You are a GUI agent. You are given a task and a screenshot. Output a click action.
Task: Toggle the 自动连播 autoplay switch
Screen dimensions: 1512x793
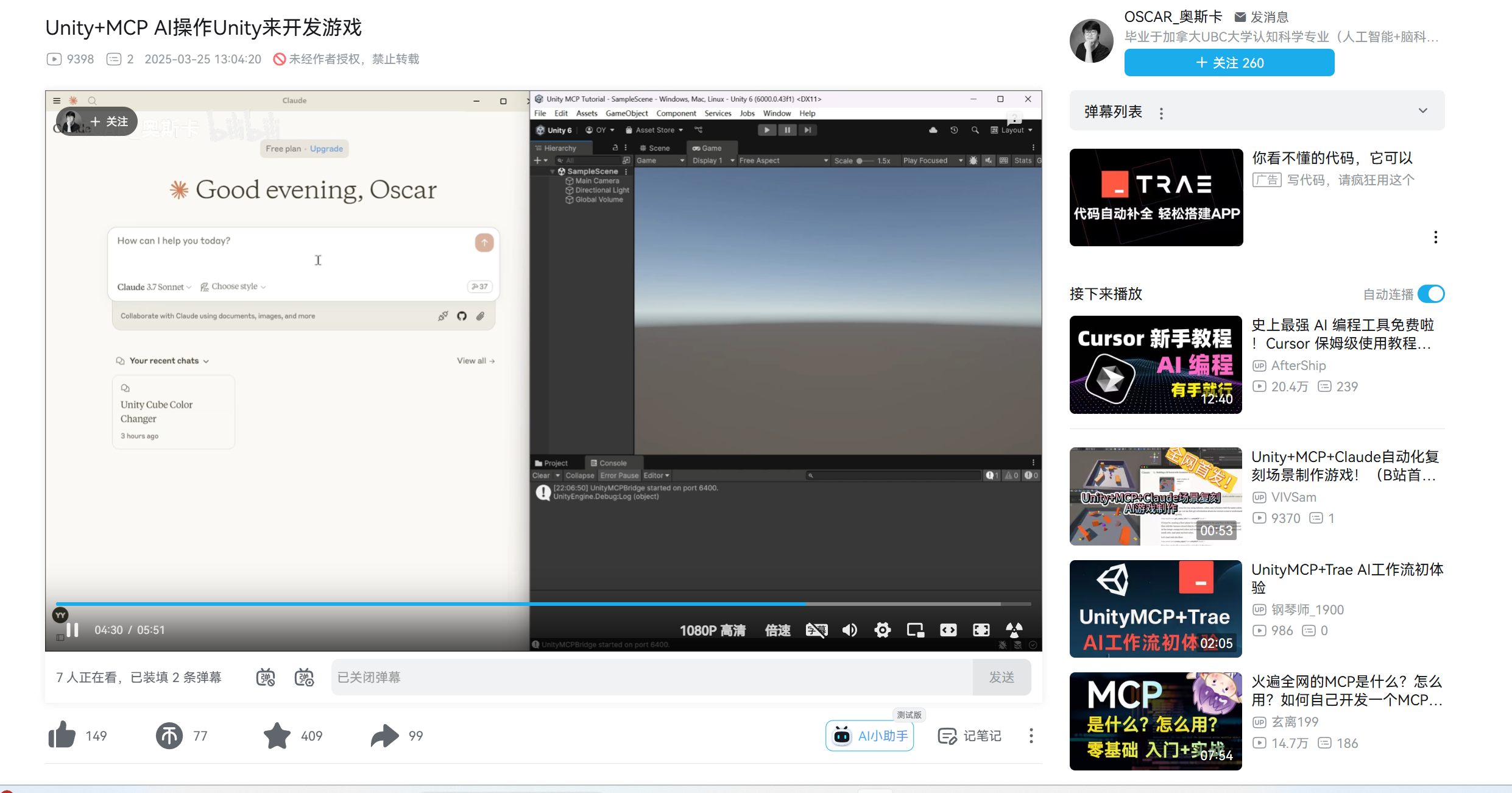pyautogui.click(x=1430, y=294)
